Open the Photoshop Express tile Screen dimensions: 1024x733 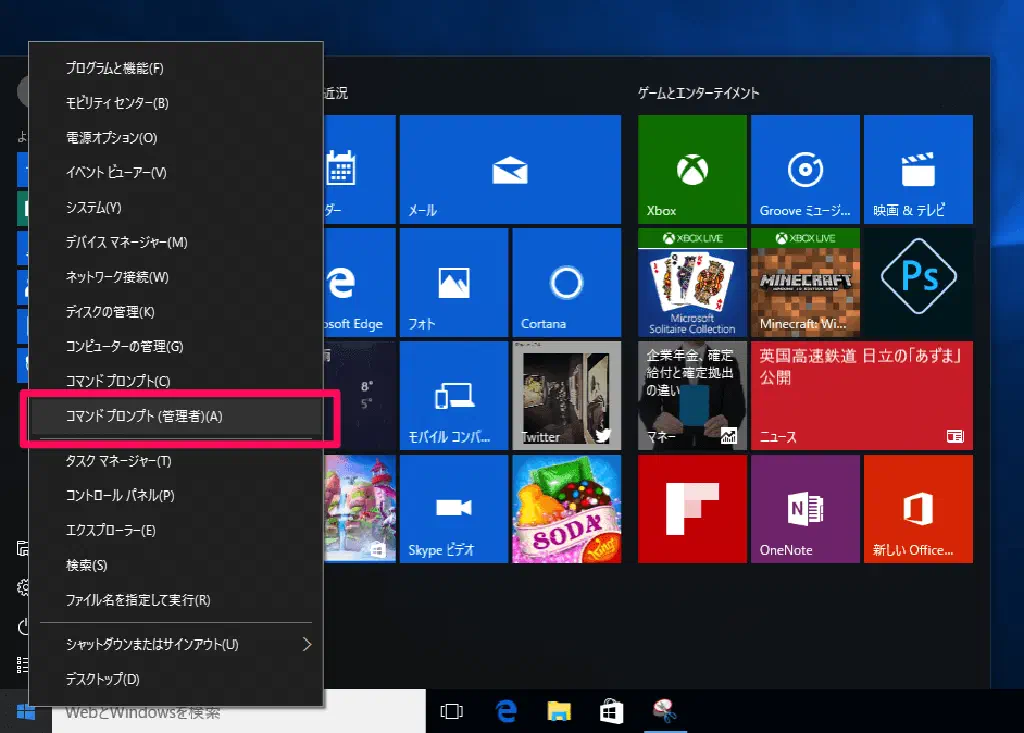coord(918,282)
